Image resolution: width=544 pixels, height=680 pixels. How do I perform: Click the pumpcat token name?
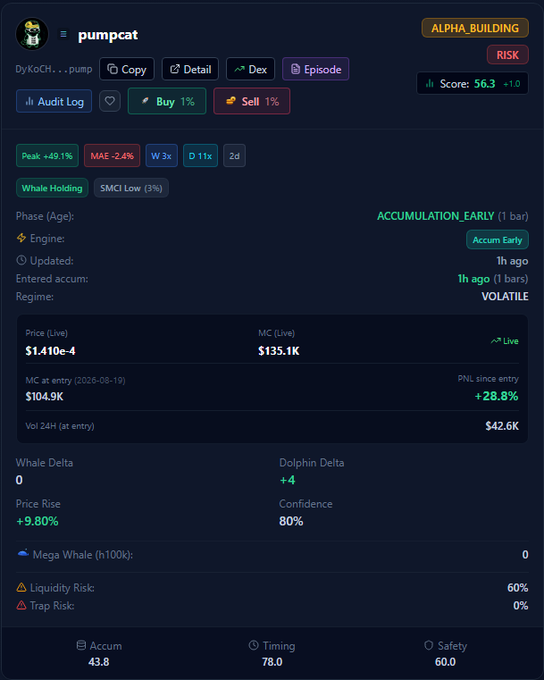point(108,35)
